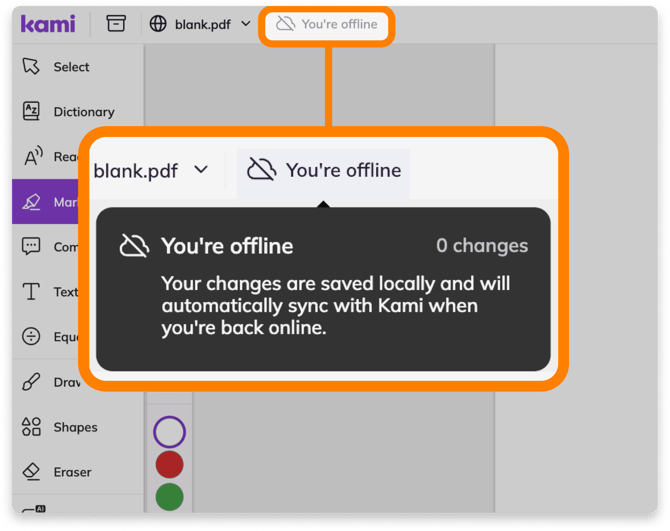
Task: Select the Drawing brush tool icon
Action: (31, 381)
